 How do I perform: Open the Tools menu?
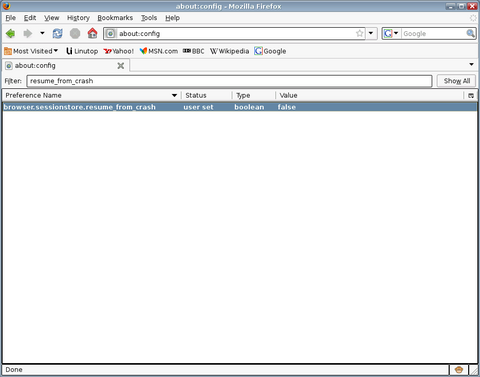(x=149, y=18)
